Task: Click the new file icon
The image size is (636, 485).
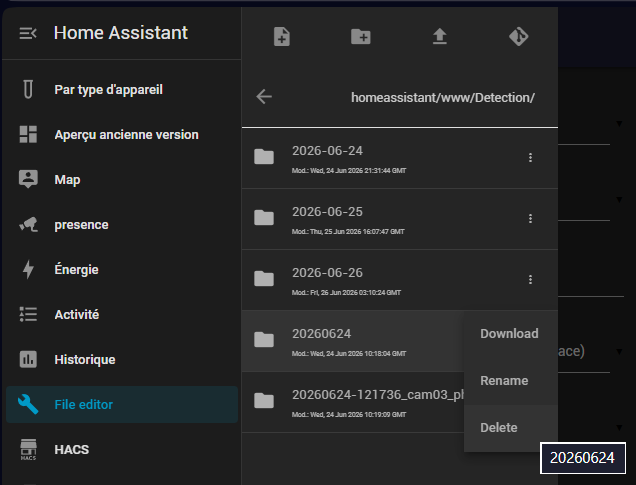Action: coord(282,36)
